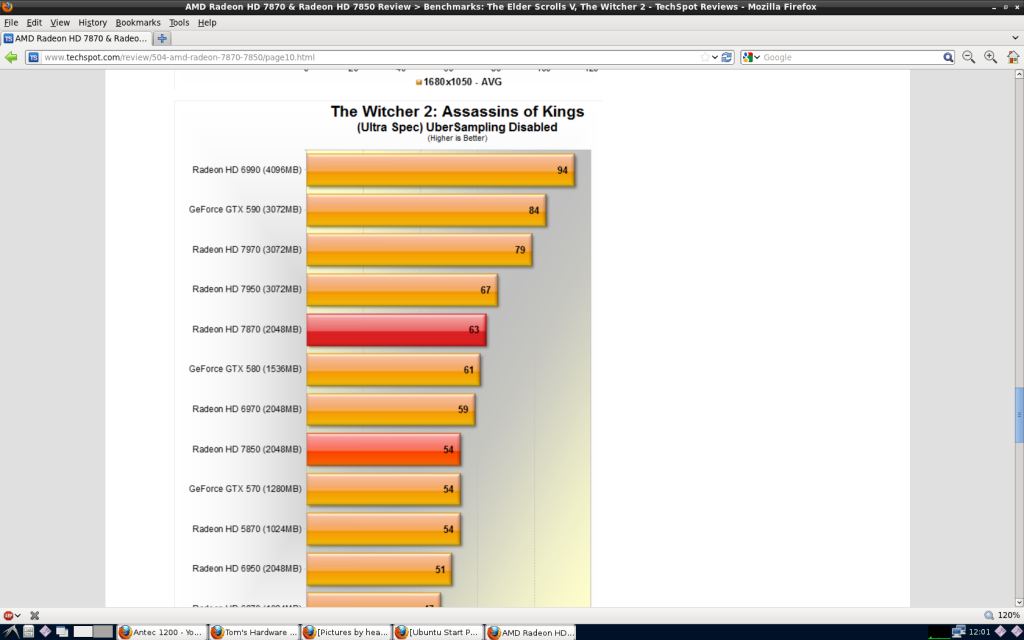This screenshot has width=1024, height=640.
Task: Open the search engine selector dropdown
Action: click(758, 57)
